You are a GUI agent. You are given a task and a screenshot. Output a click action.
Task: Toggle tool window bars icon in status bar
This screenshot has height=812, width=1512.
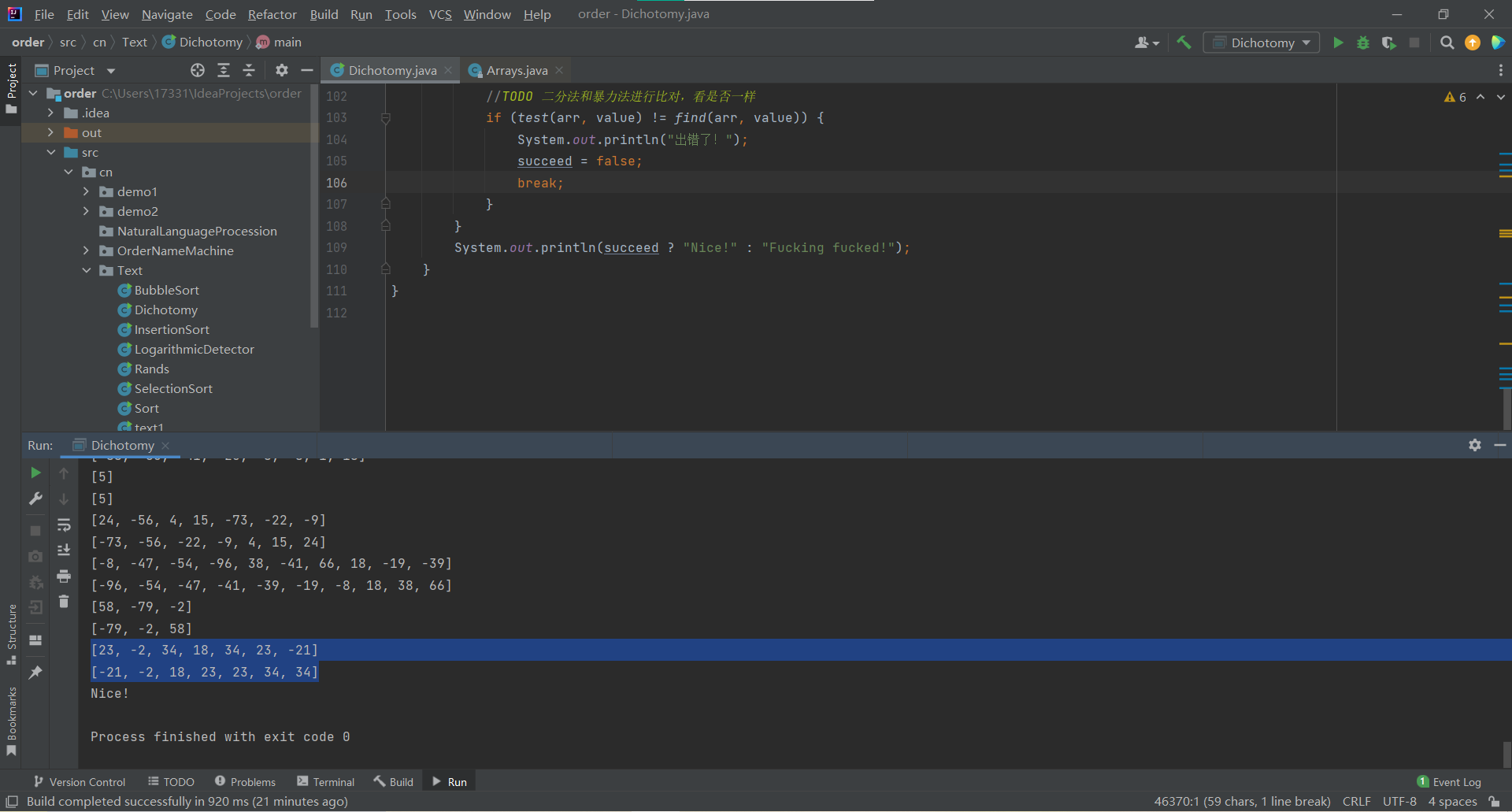12,801
